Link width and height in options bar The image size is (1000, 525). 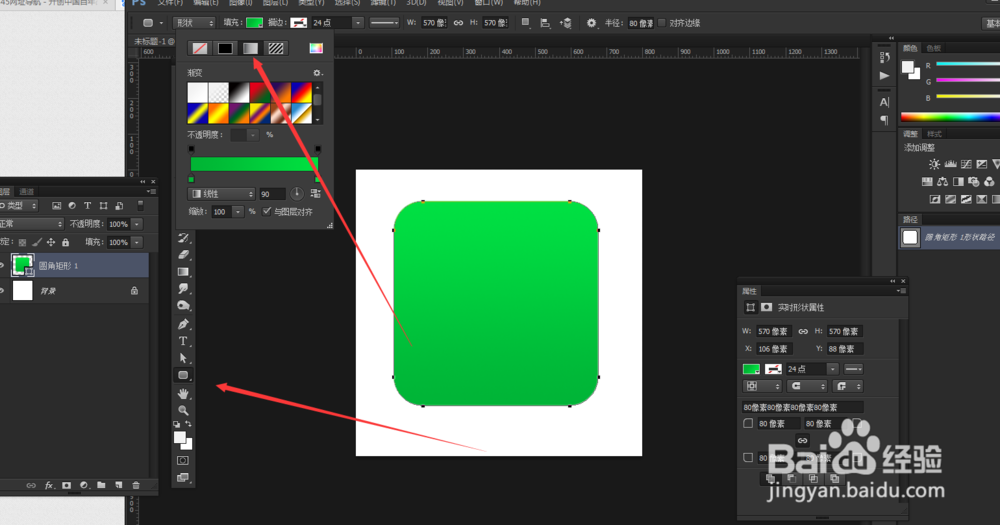[x=458, y=23]
